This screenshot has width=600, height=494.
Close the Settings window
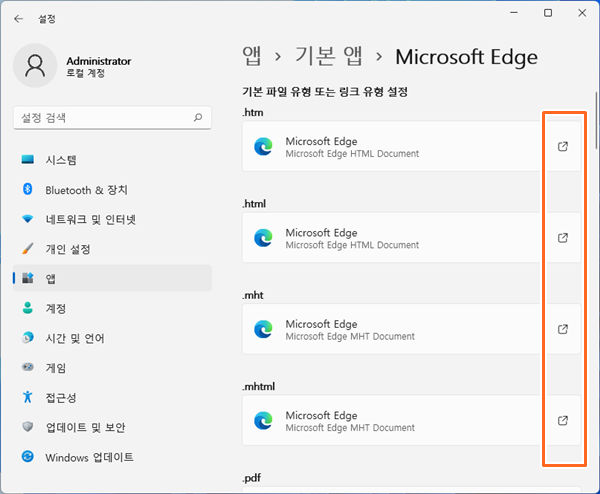582,13
